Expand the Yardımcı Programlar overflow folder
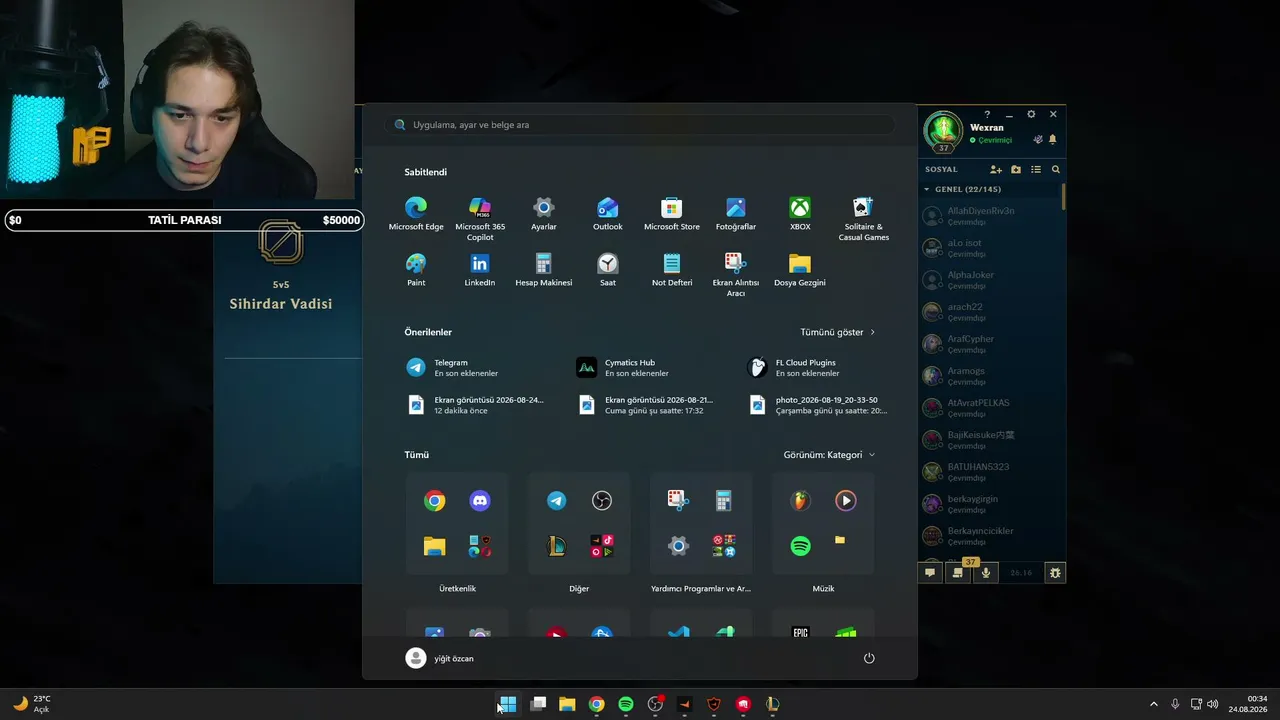This screenshot has width=1280, height=720. click(x=724, y=546)
